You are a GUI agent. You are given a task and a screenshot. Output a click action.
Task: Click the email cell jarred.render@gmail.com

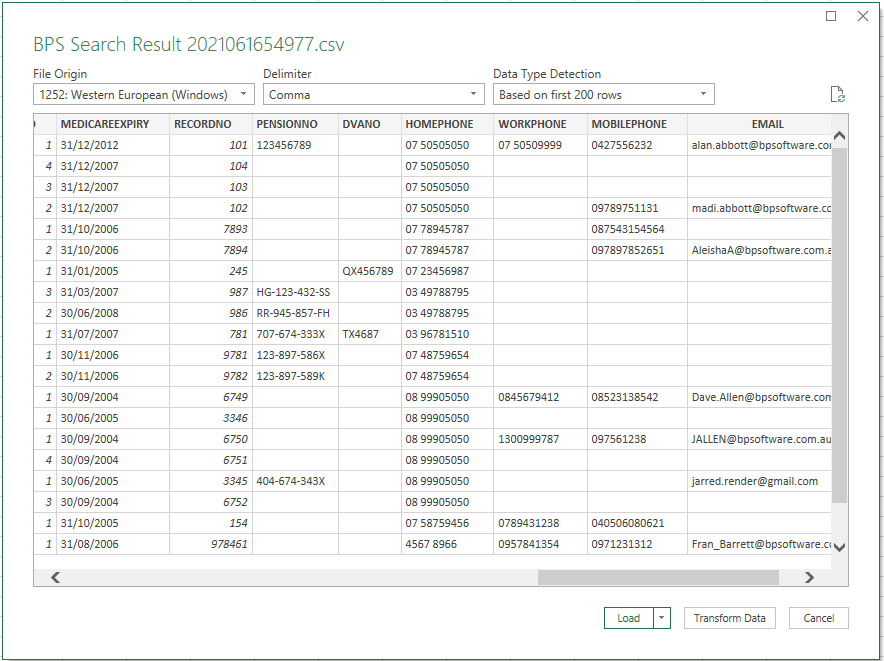759,481
